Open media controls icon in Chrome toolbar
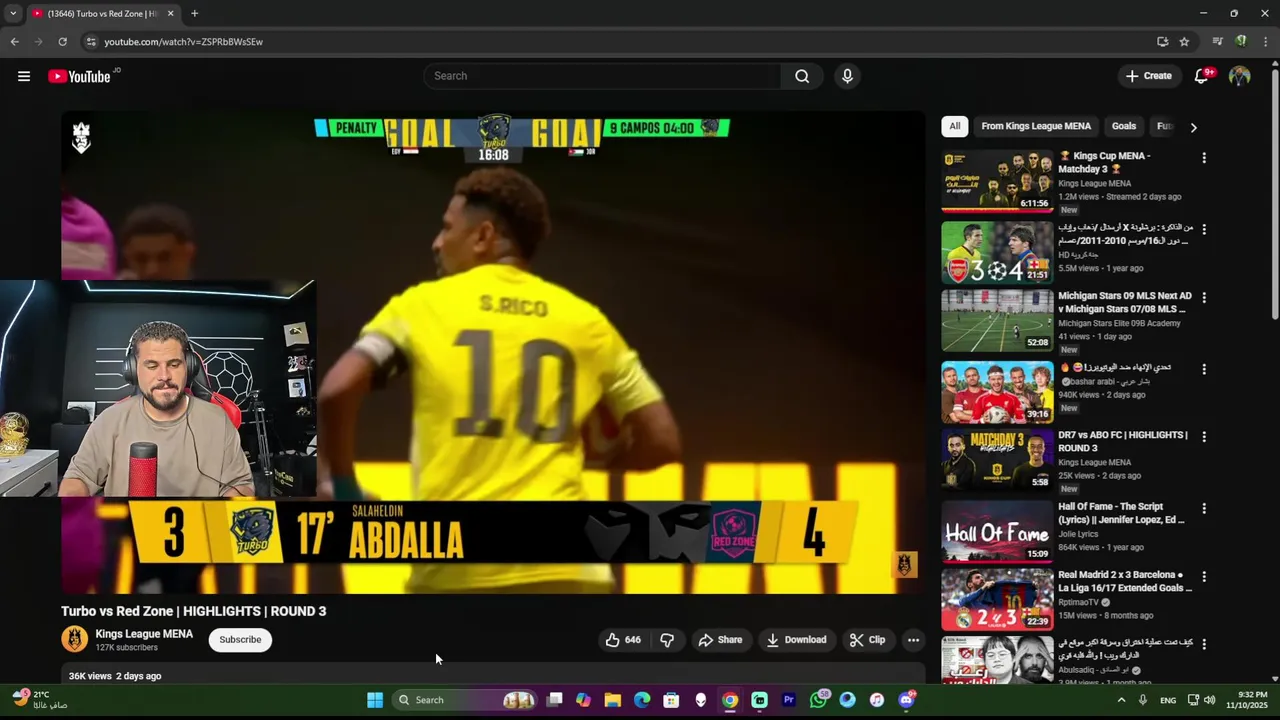This screenshot has height=720, width=1280. [1217, 42]
